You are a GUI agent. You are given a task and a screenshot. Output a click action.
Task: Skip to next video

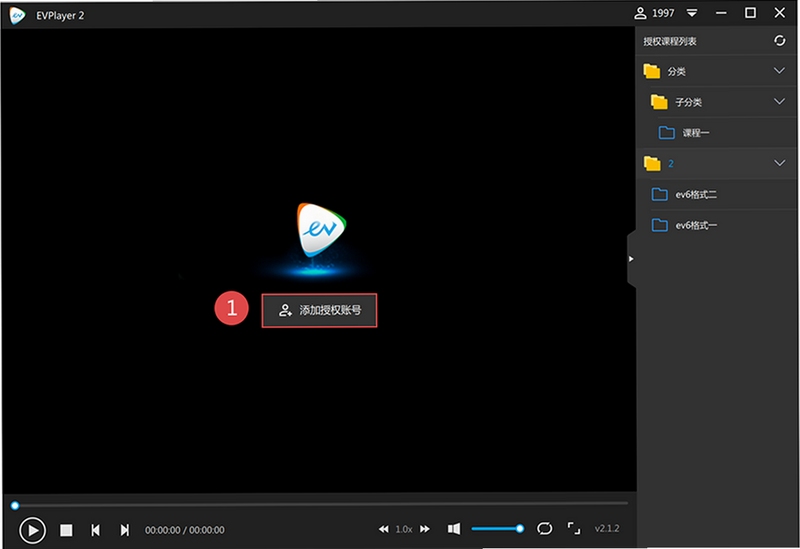(124, 530)
